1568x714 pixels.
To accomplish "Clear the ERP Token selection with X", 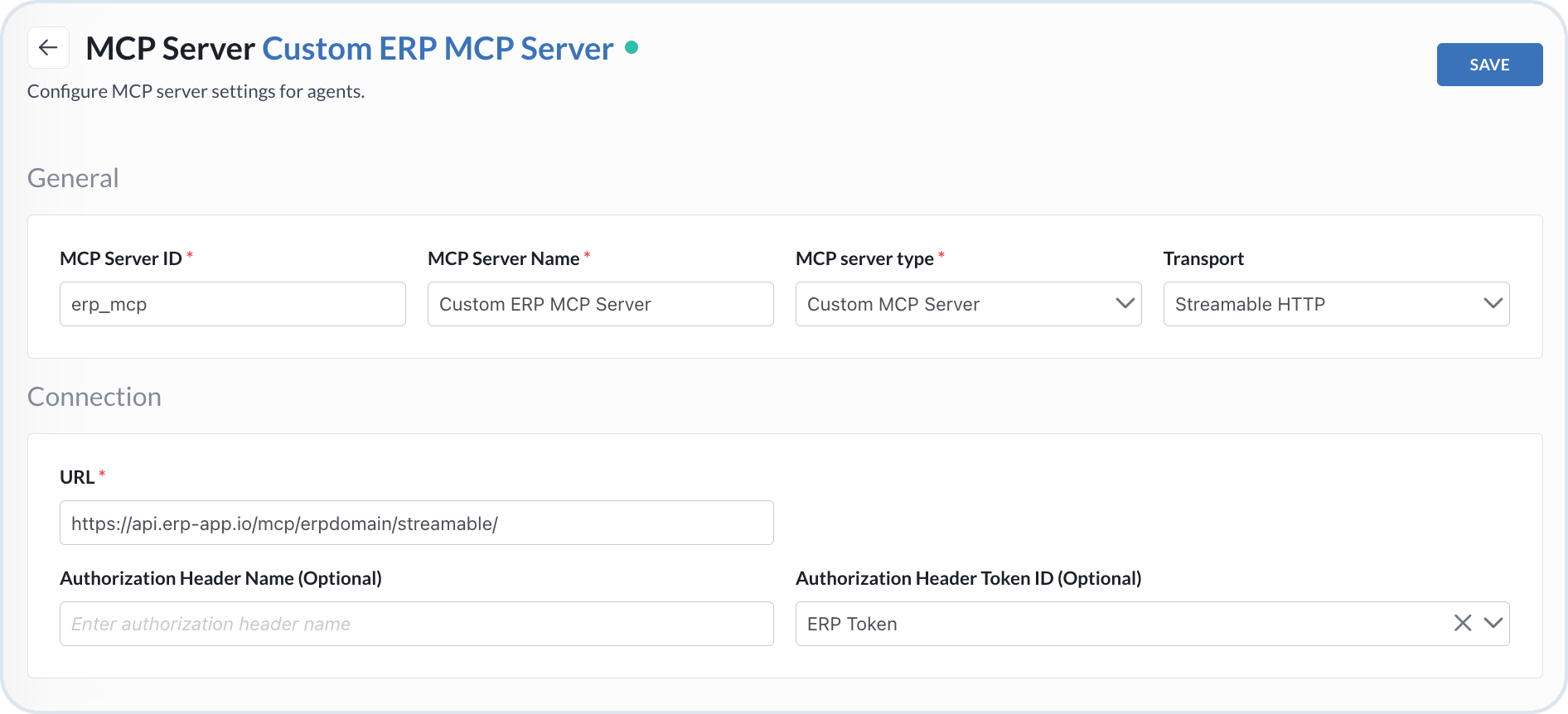I will pos(1463,623).
